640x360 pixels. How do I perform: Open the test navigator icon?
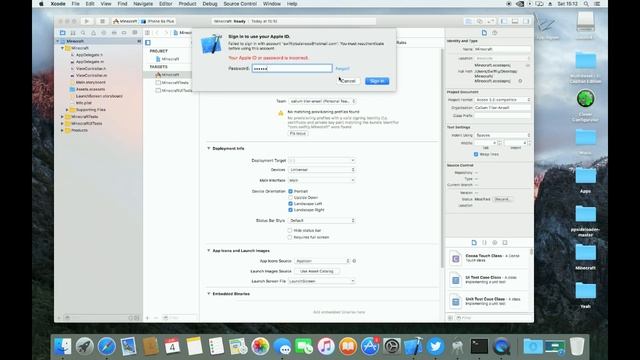point(104,33)
